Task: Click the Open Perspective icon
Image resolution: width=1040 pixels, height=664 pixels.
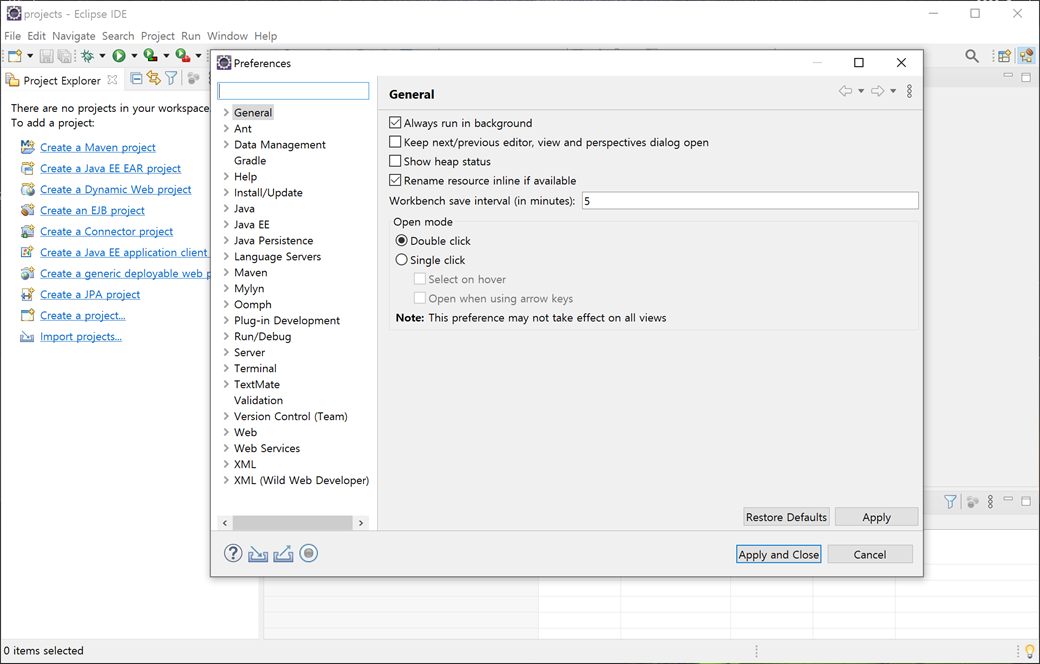Action: click(x=1004, y=56)
